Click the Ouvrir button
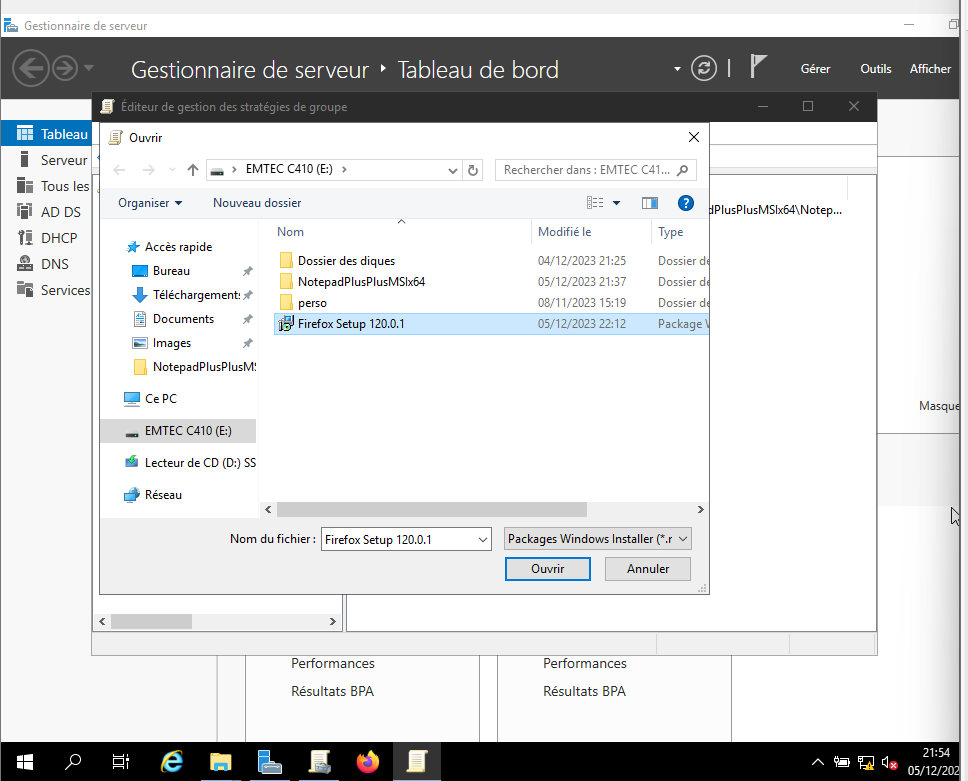This screenshot has height=781, width=968. [x=547, y=569]
